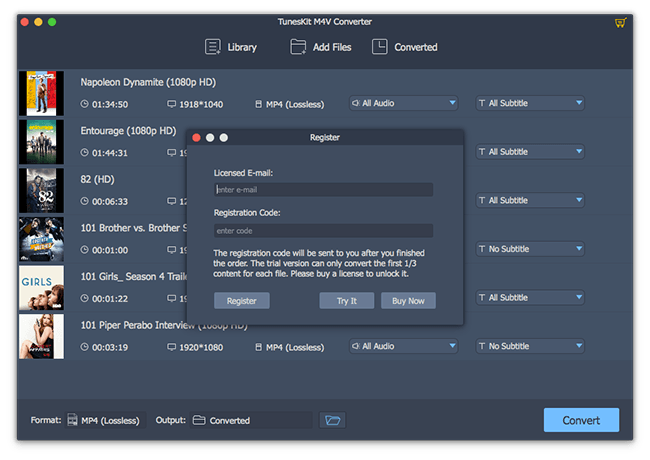Click the open output folder icon

332,420
